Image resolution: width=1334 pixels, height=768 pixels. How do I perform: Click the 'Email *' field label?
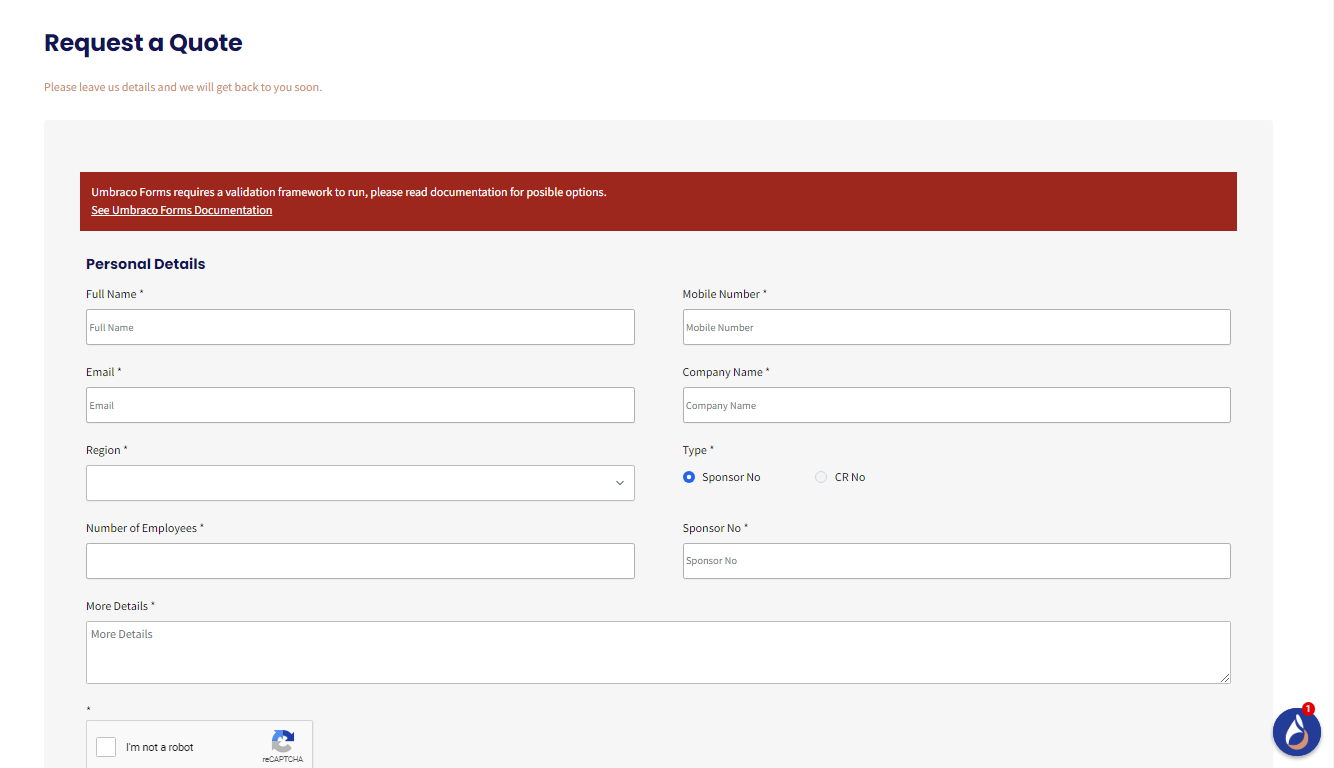point(104,372)
